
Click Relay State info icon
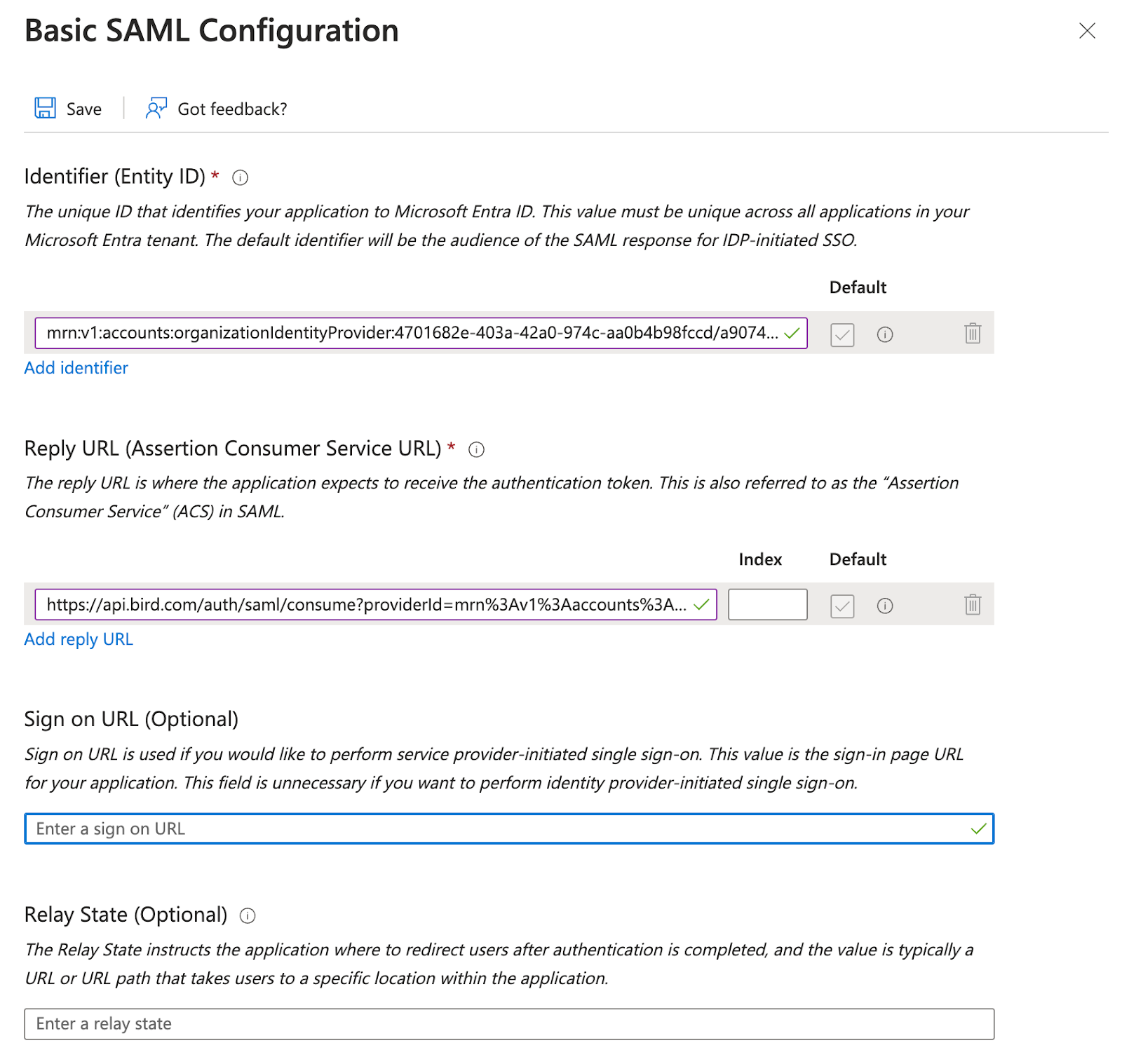(x=248, y=915)
